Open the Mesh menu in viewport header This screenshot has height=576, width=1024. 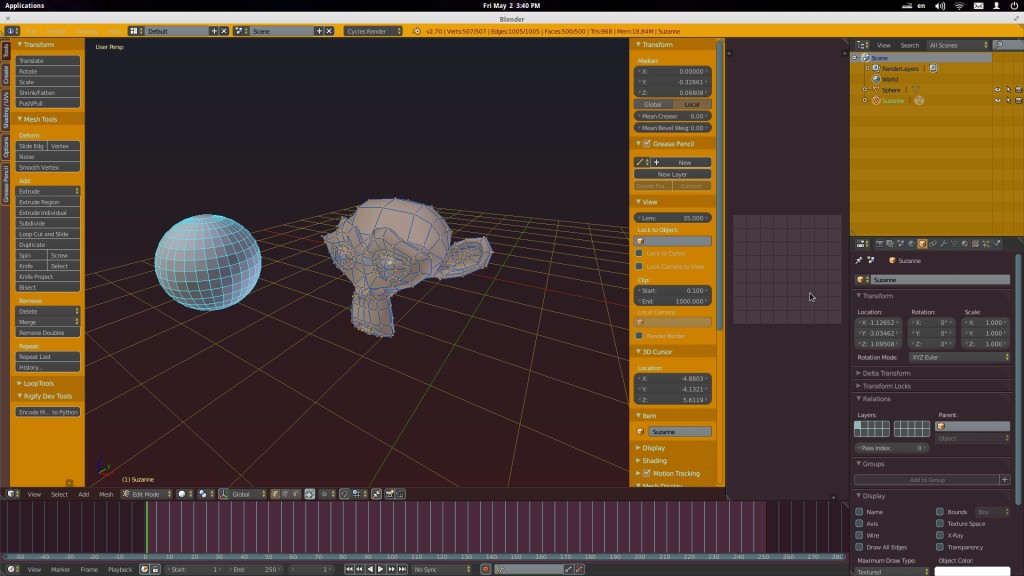click(x=106, y=494)
